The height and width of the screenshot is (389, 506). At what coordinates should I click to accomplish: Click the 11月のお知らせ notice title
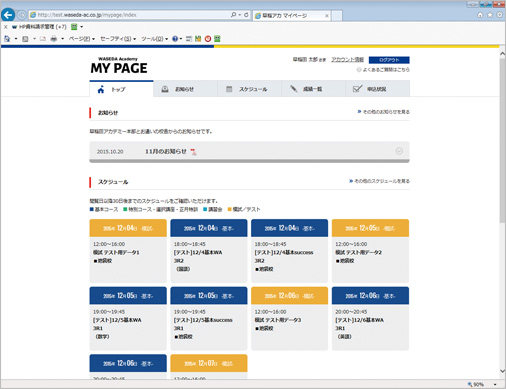pyautogui.click(x=166, y=151)
